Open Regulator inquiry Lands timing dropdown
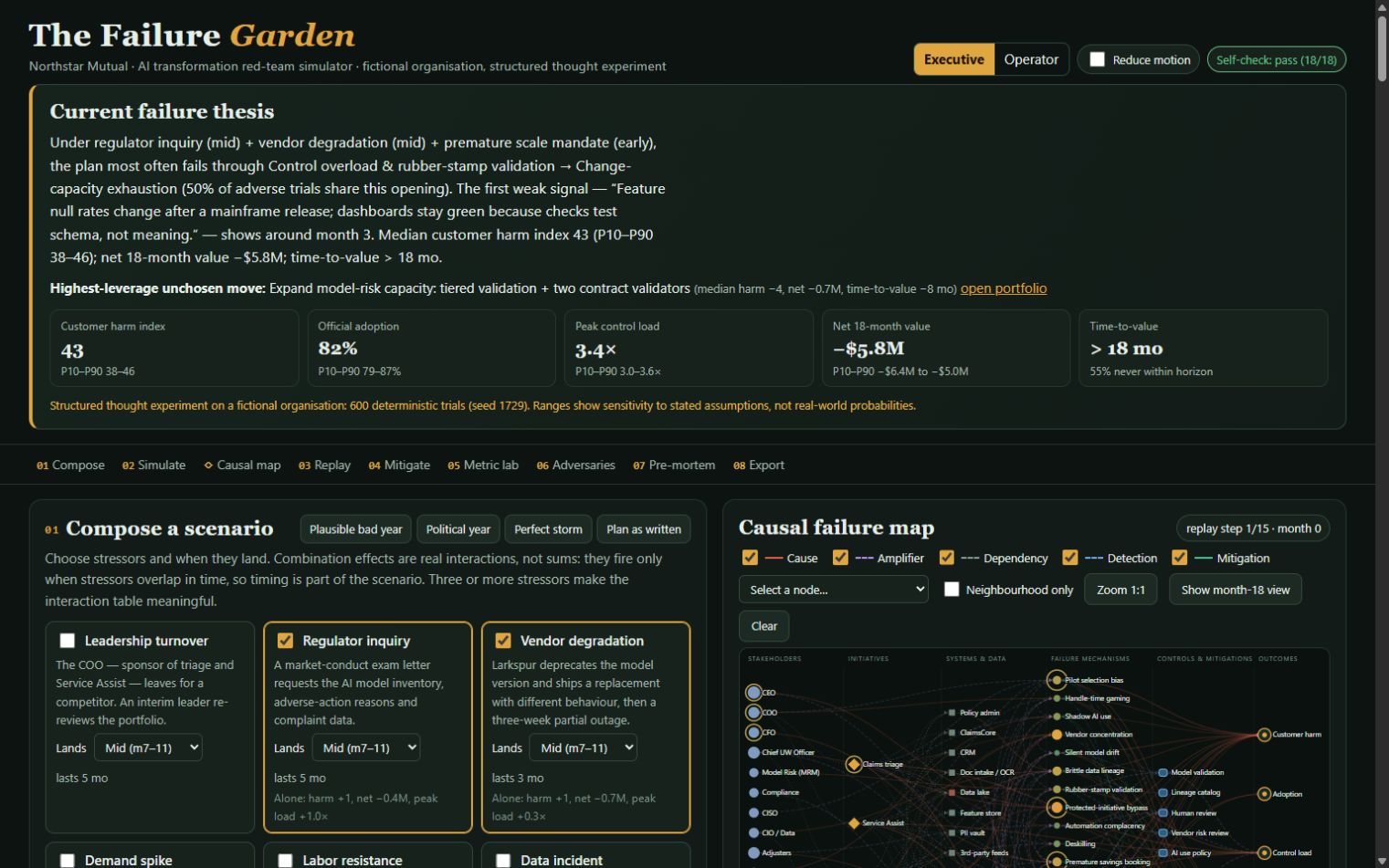The height and width of the screenshot is (868, 1389). pos(366,748)
